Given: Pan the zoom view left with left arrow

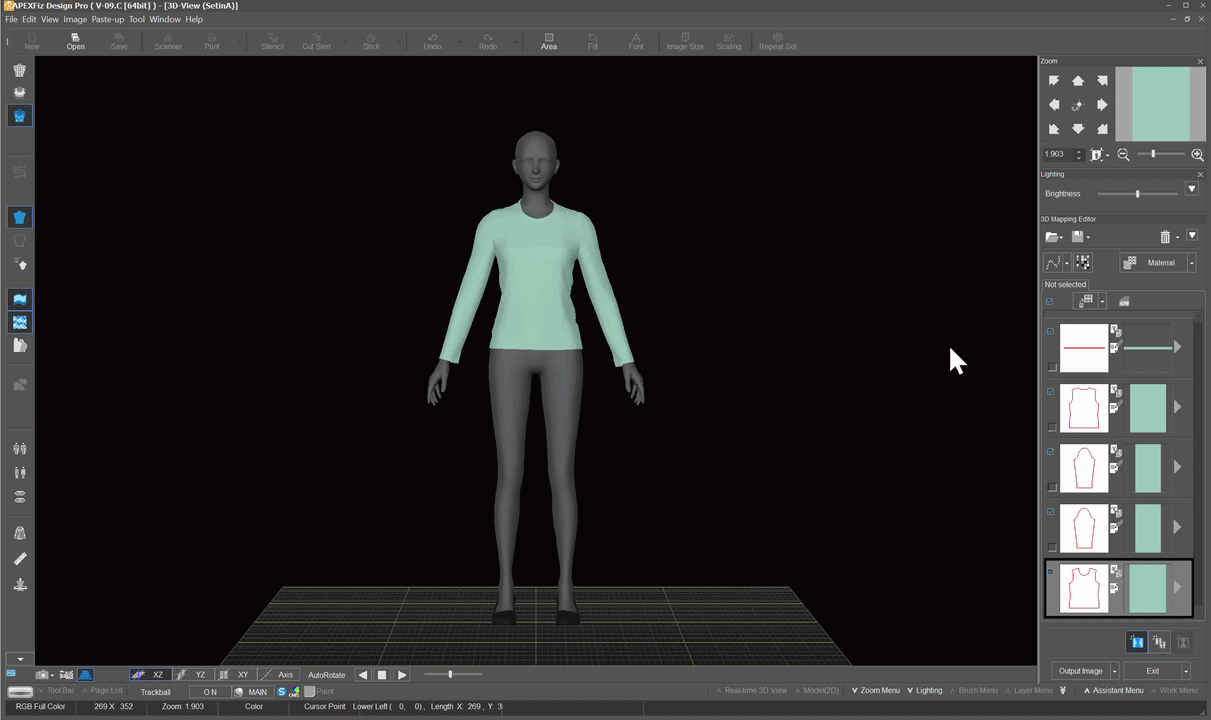Looking at the screenshot, I should [1054, 105].
